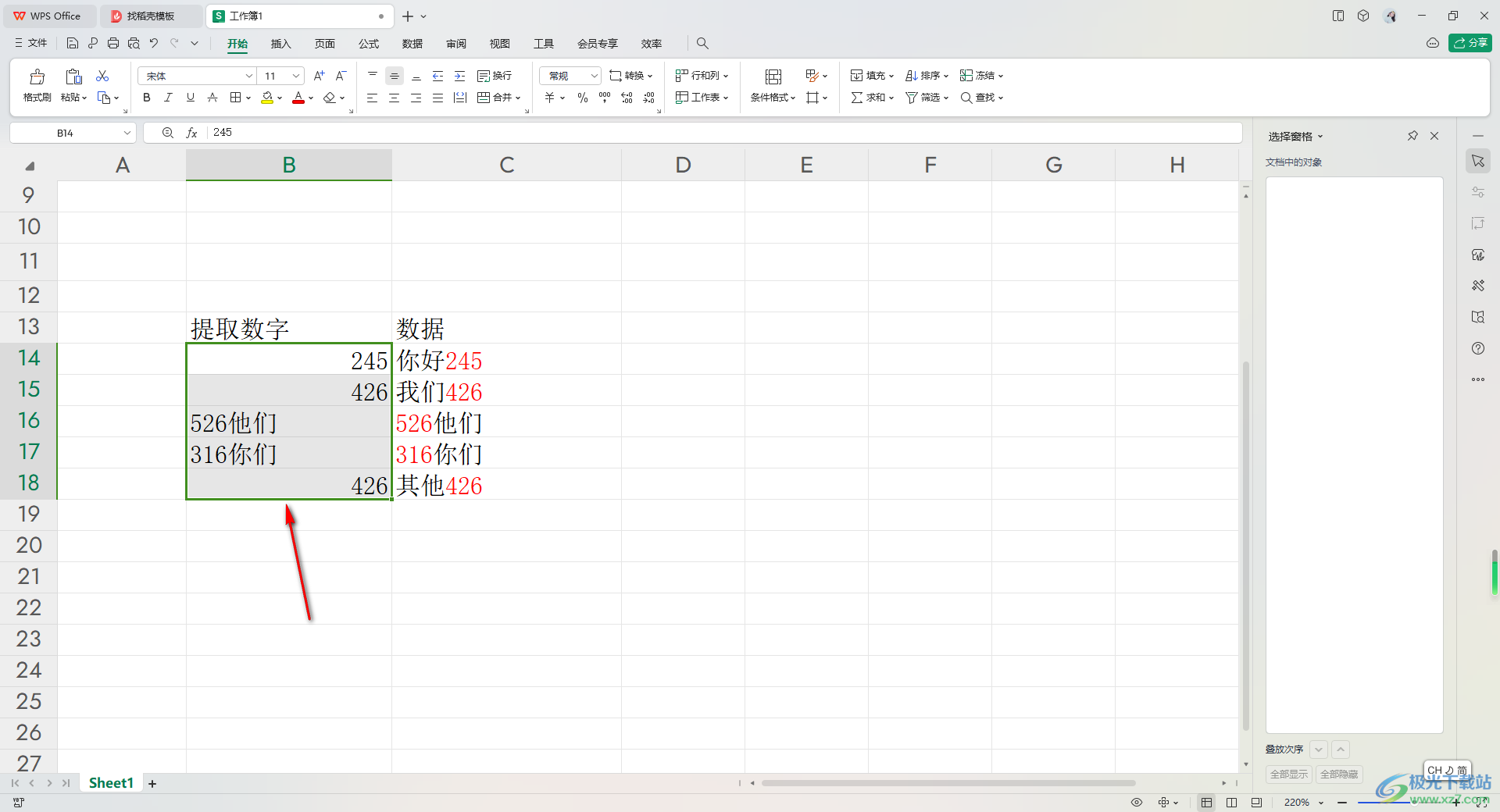Click the Share (分享) button
Screen dimensions: 1500x812
[1470, 43]
